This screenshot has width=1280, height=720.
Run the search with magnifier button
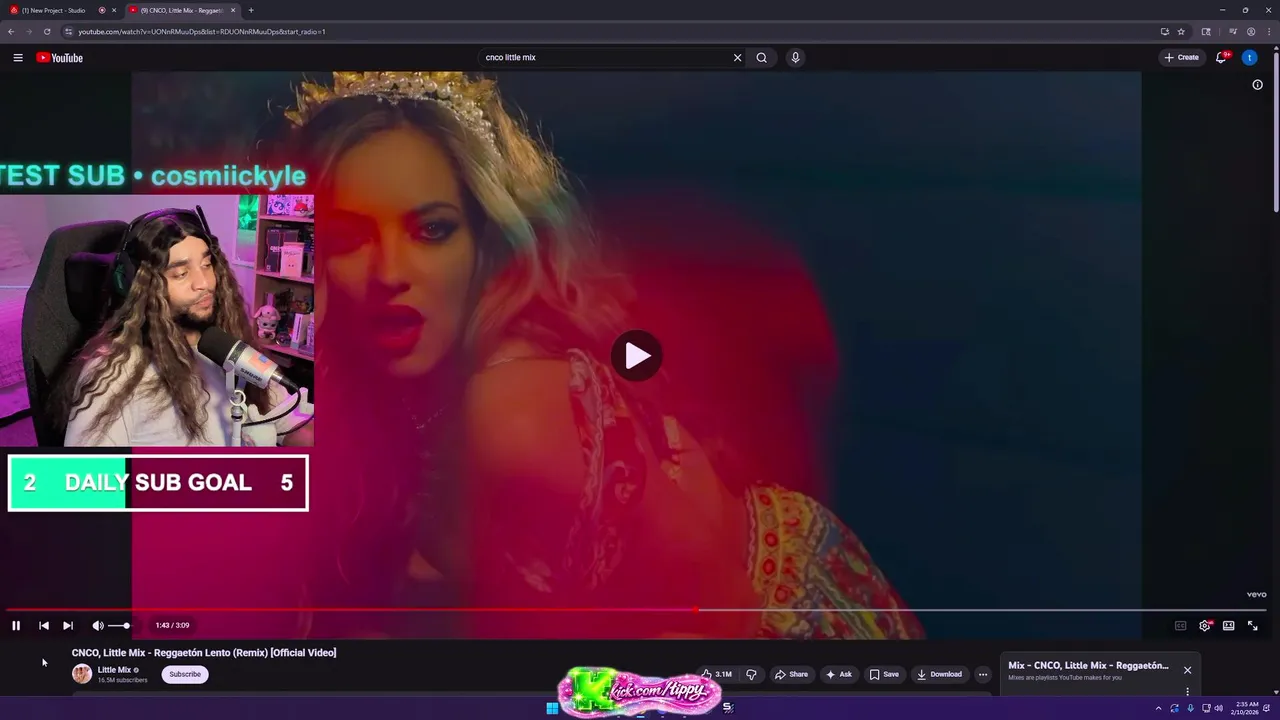pyautogui.click(x=762, y=58)
